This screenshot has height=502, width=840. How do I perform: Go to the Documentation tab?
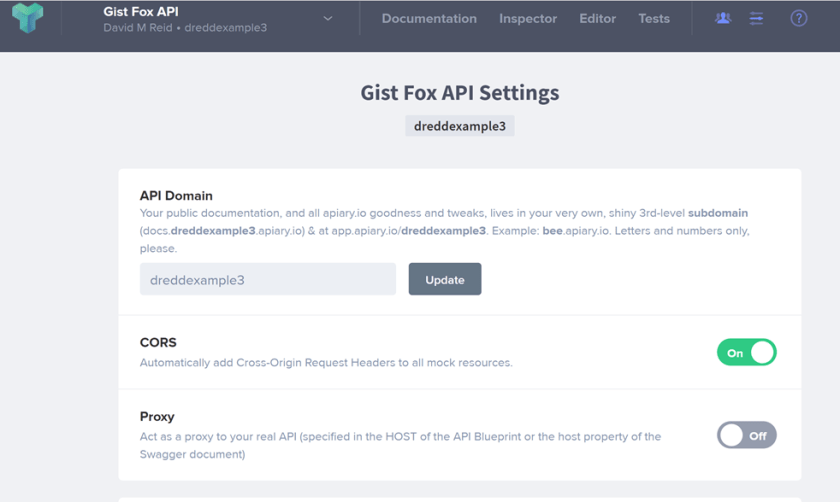(x=429, y=18)
